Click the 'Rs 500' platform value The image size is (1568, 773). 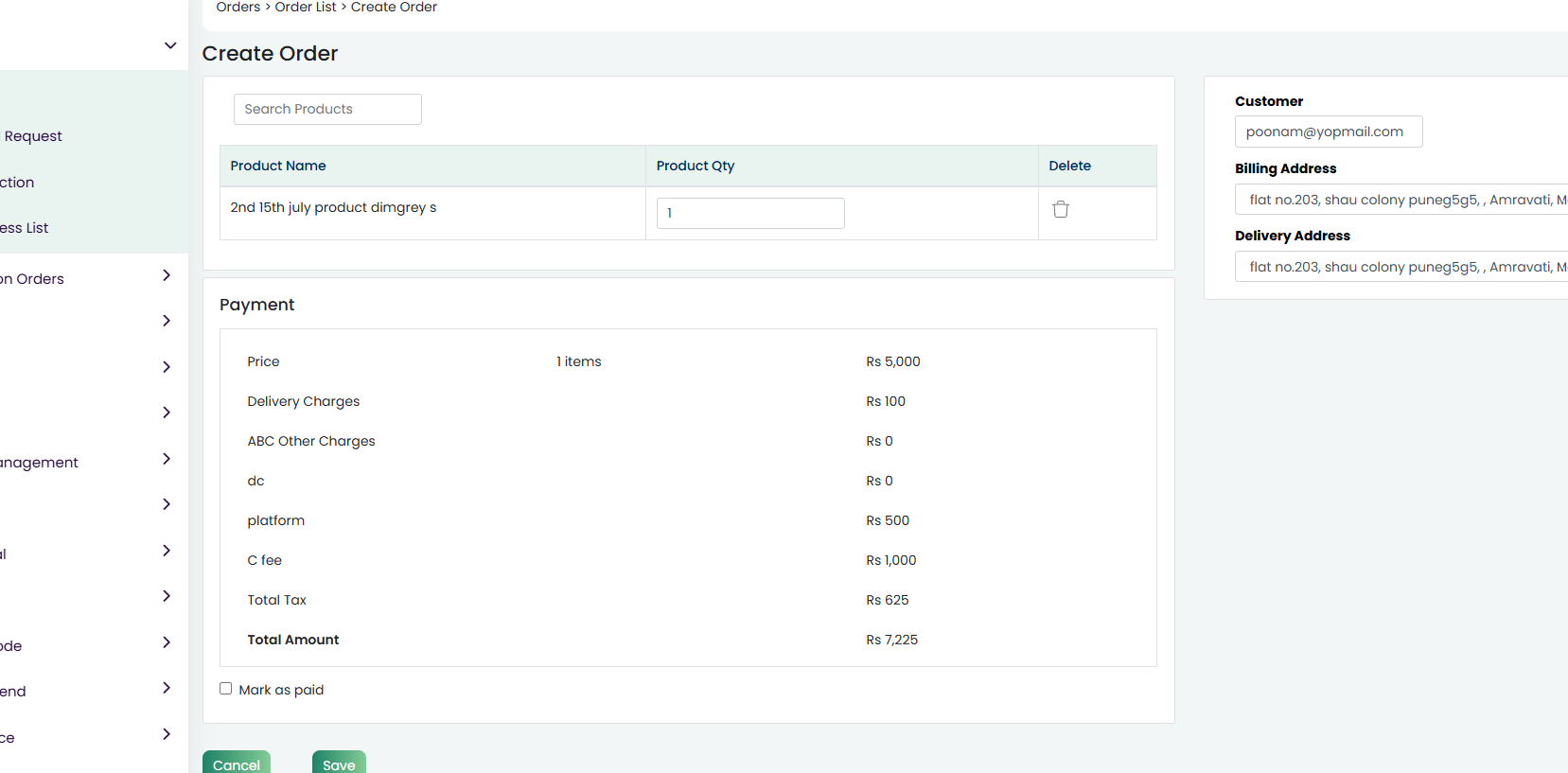pos(888,520)
